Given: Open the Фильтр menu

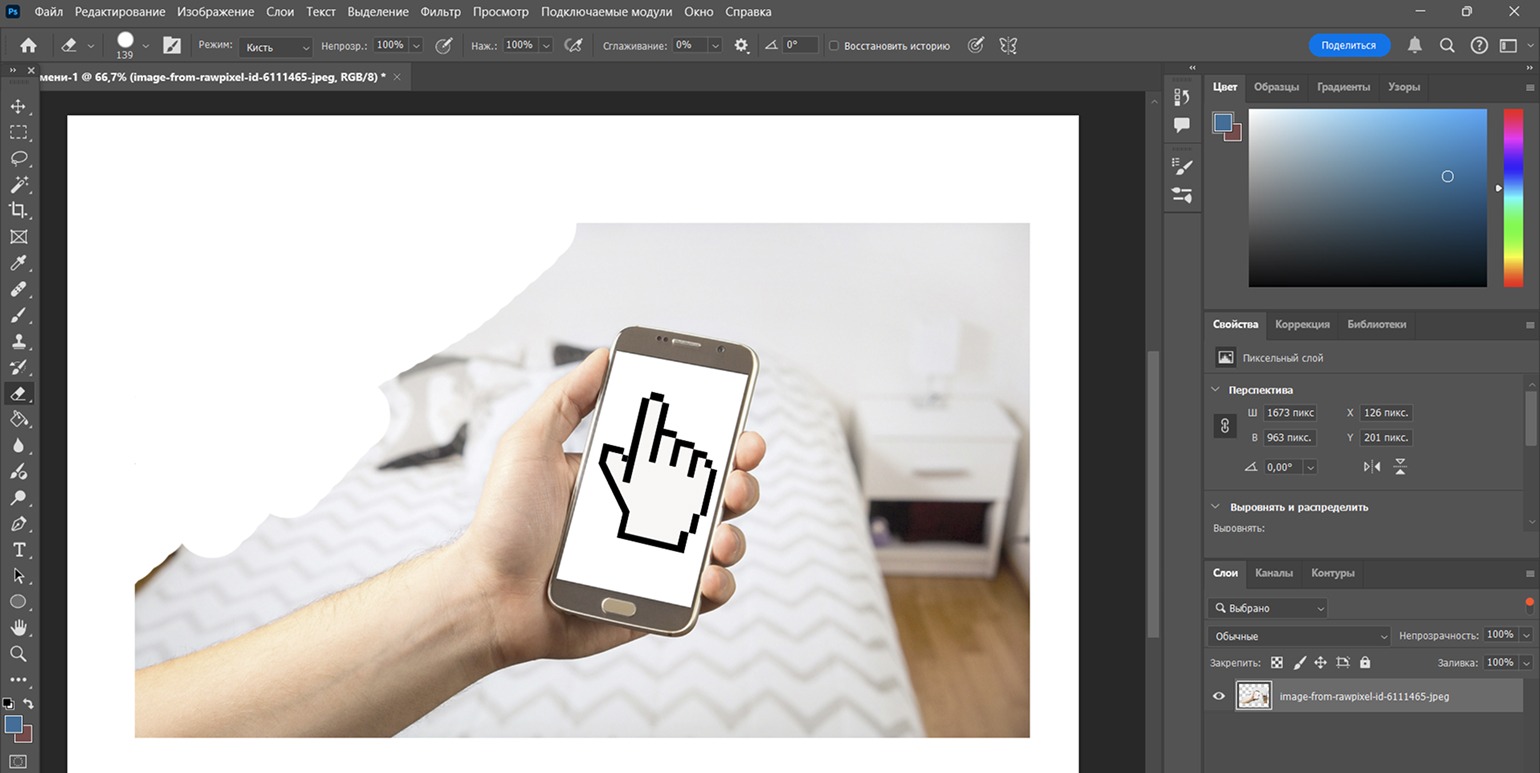Looking at the screenshot, I should (x=441, y=12).
